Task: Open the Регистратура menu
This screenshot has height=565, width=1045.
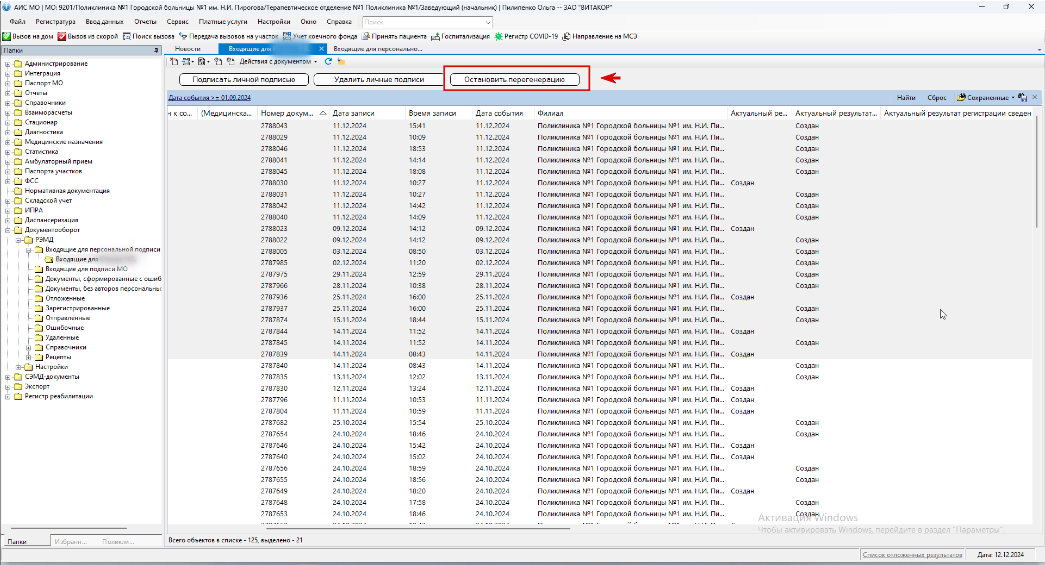Action: coord(55,22)
